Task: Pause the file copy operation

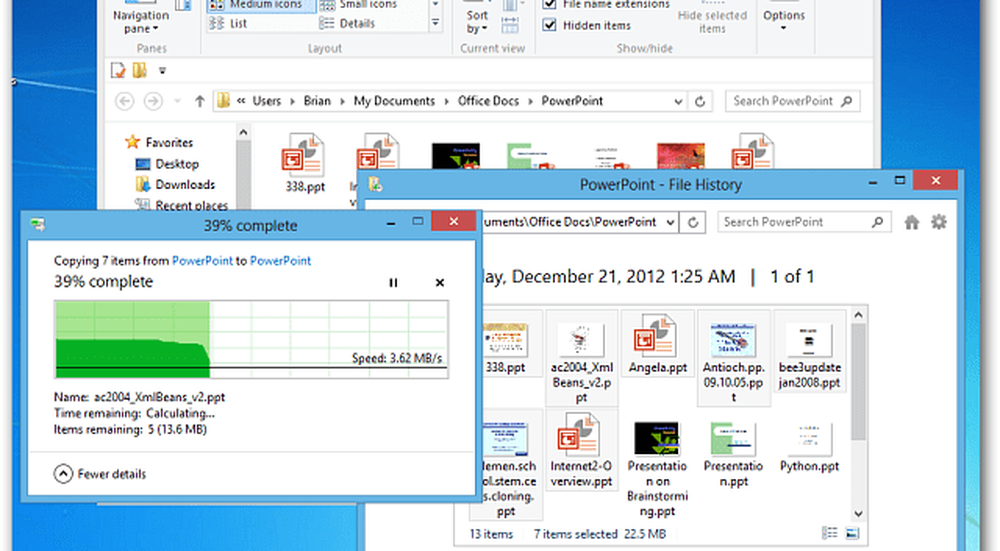Action: 393,283
